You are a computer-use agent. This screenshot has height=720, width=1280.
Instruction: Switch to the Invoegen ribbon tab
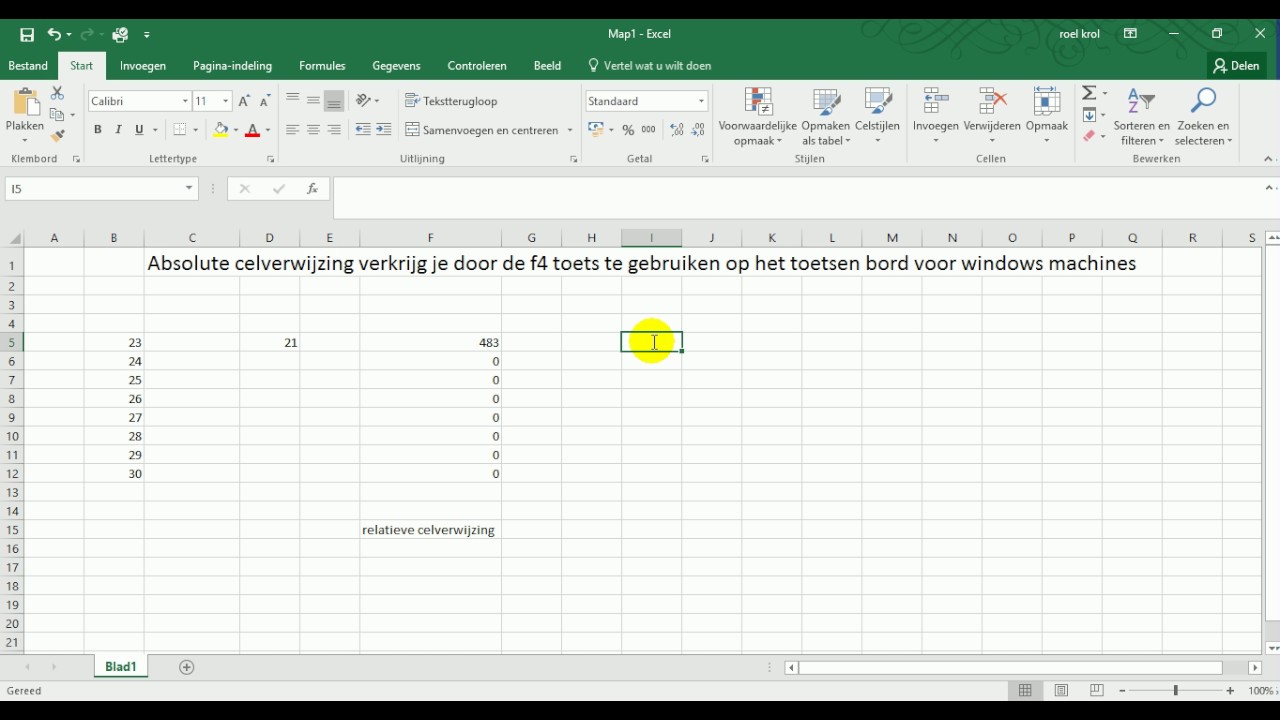[143, 66]
